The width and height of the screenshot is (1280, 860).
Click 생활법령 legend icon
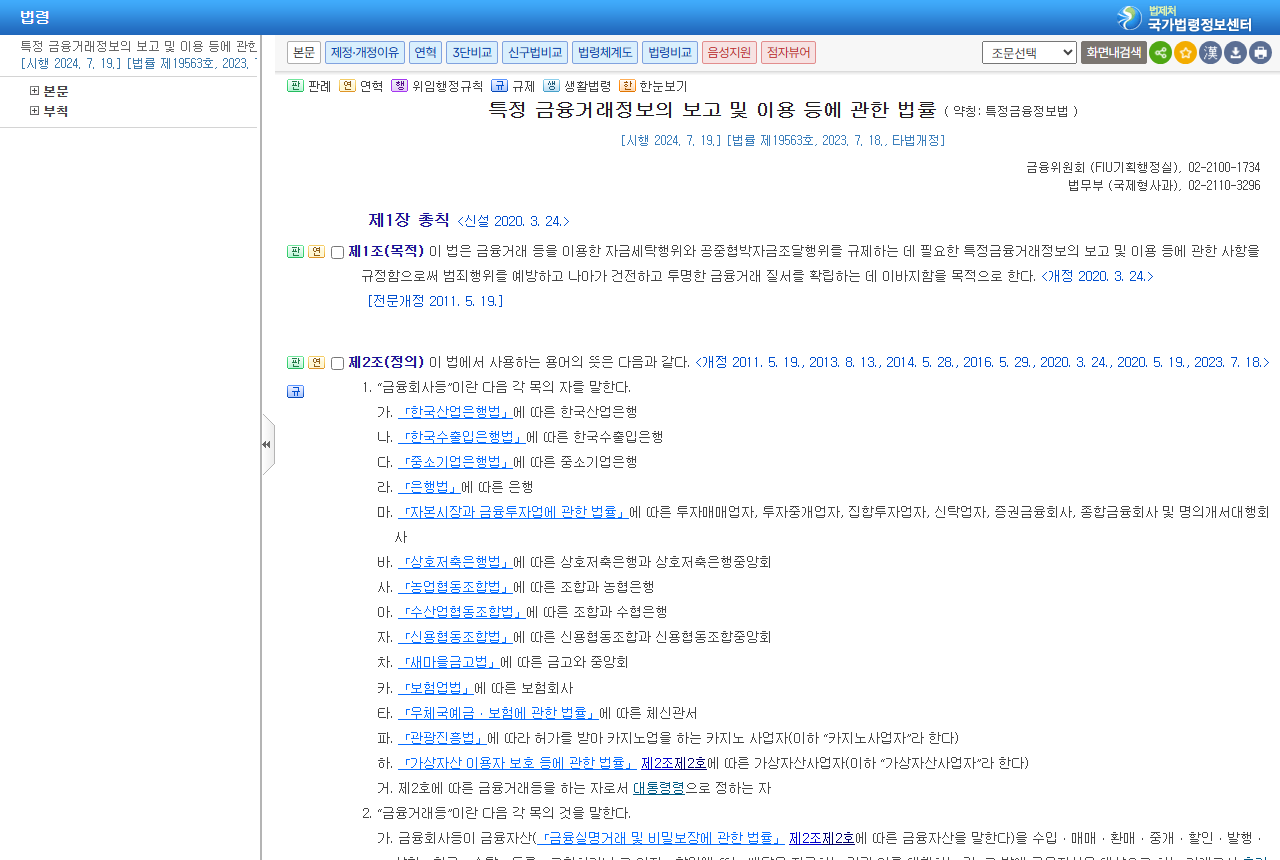coord(551,86)
